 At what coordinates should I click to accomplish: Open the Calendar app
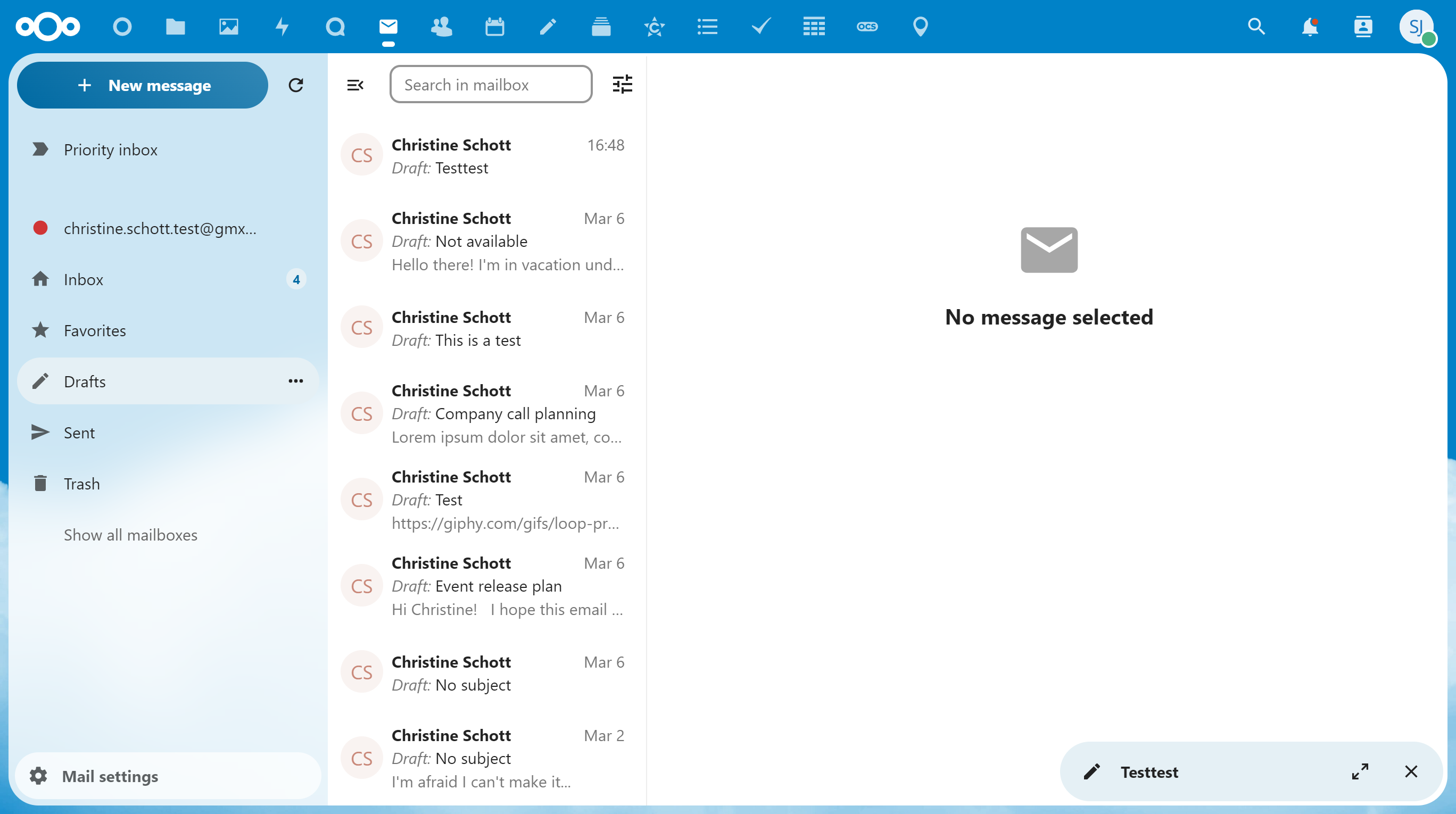(494, 27)
